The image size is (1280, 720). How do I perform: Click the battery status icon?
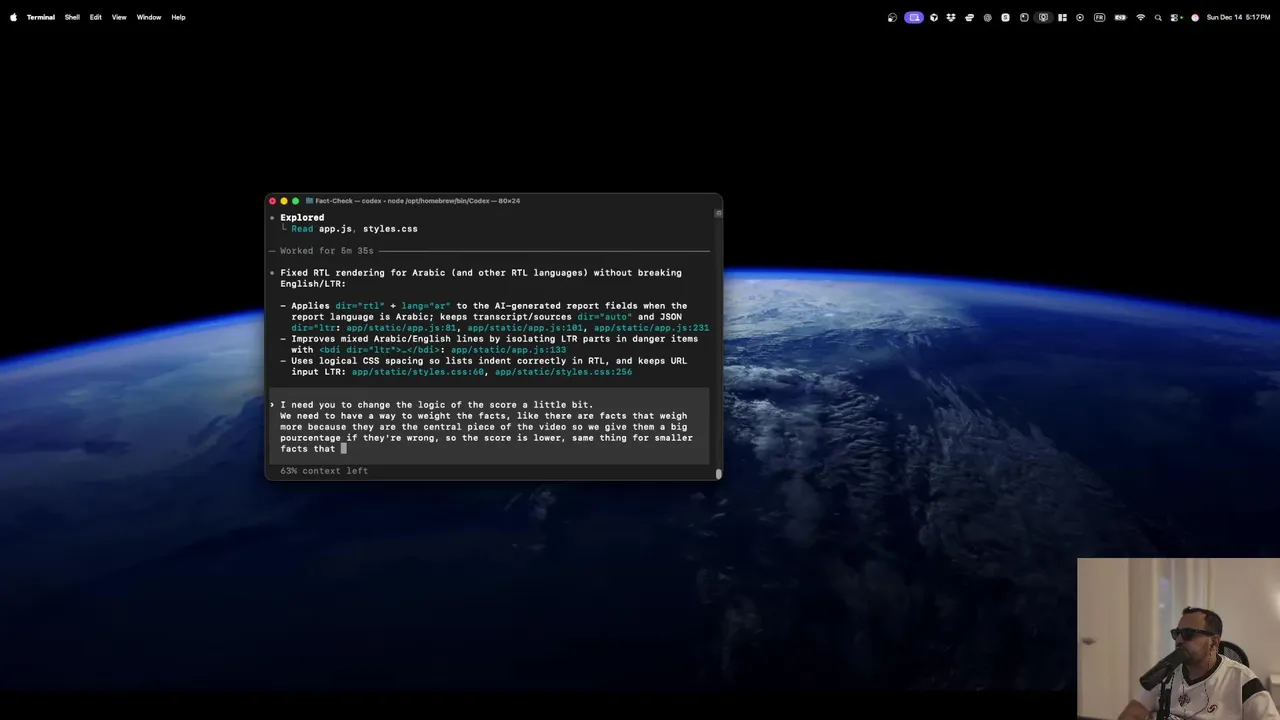[x=1120, y=17]
